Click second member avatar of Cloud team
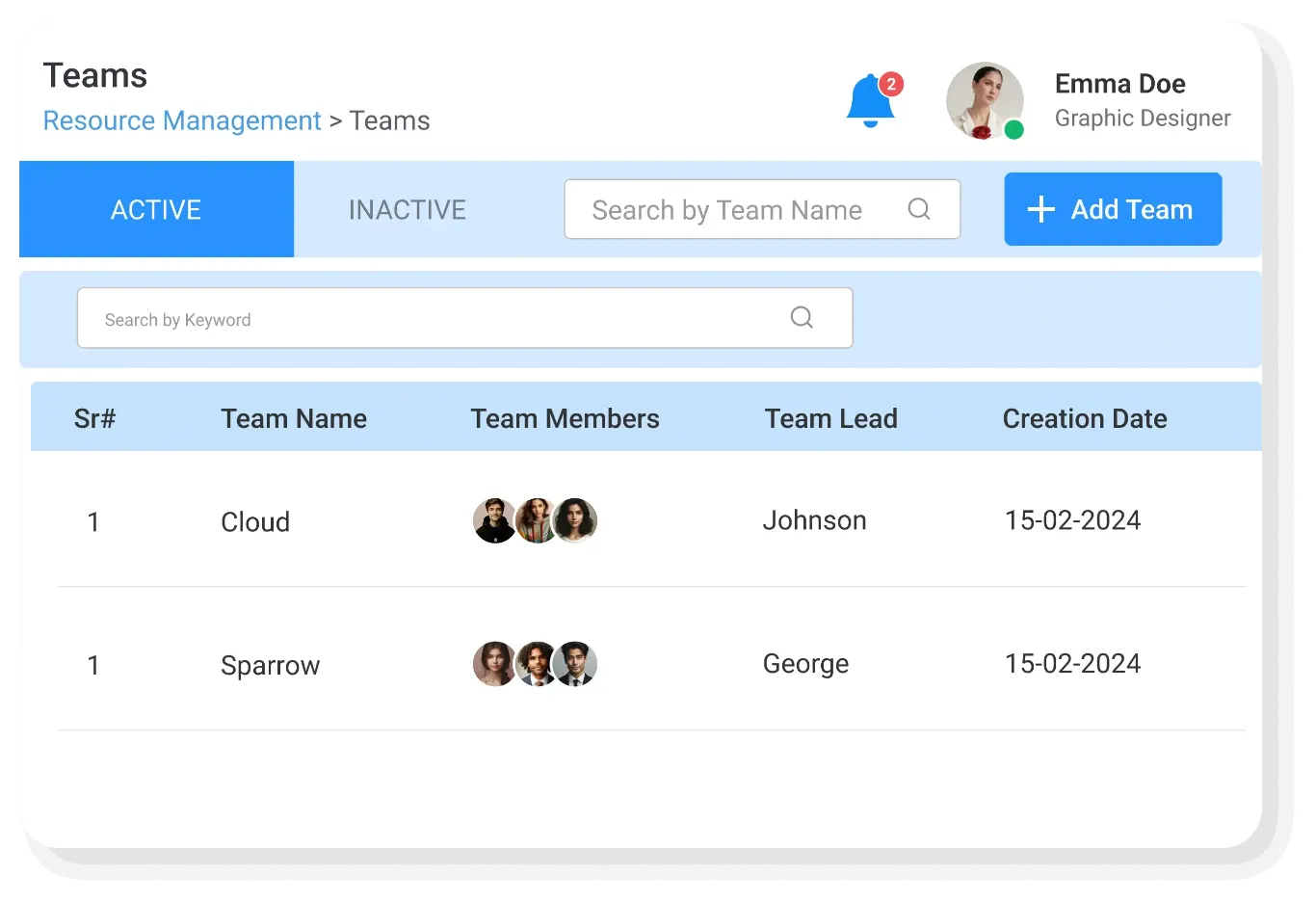 pos(535,521)
